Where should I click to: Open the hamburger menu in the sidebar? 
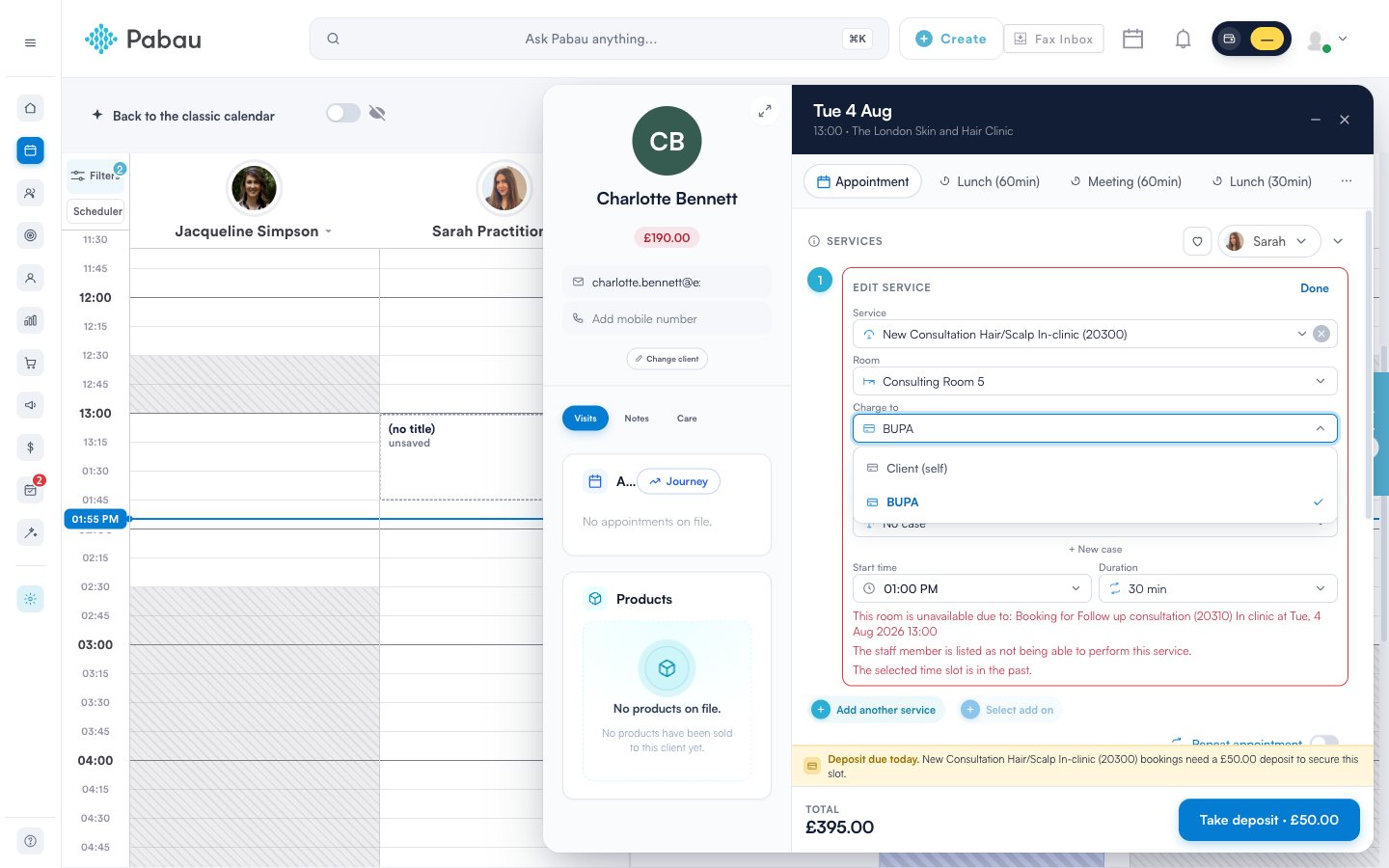pos(30,42)
